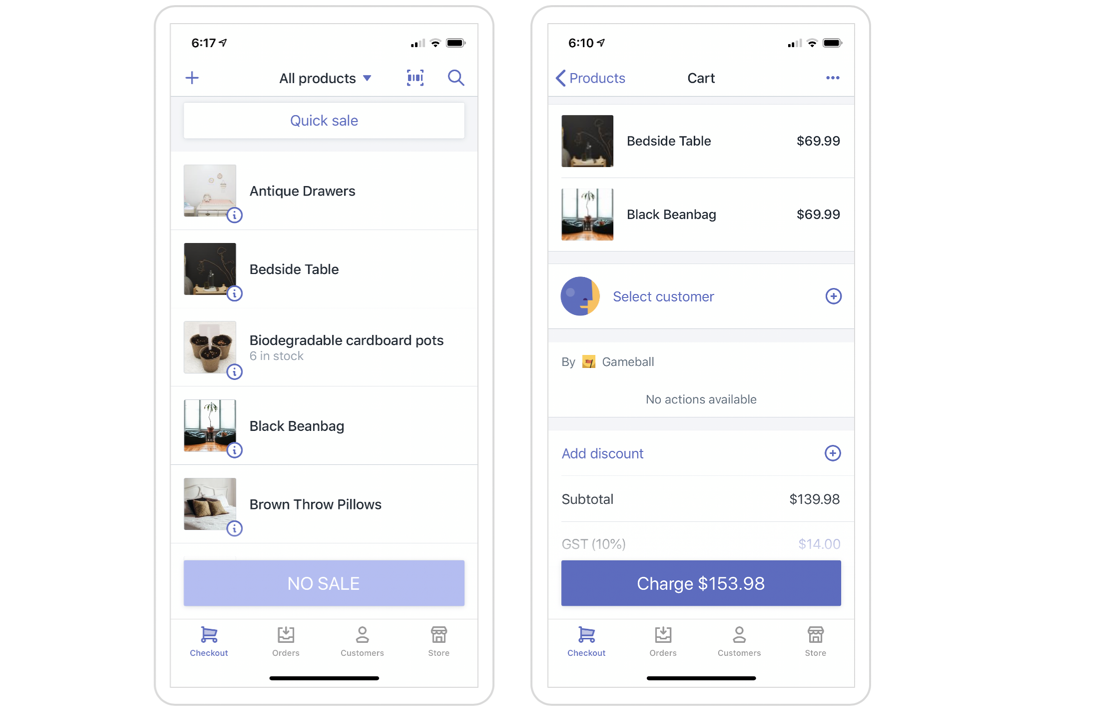1097x712 pixels.
Task: Select customer avatar in cart
Action: point(580,296)
